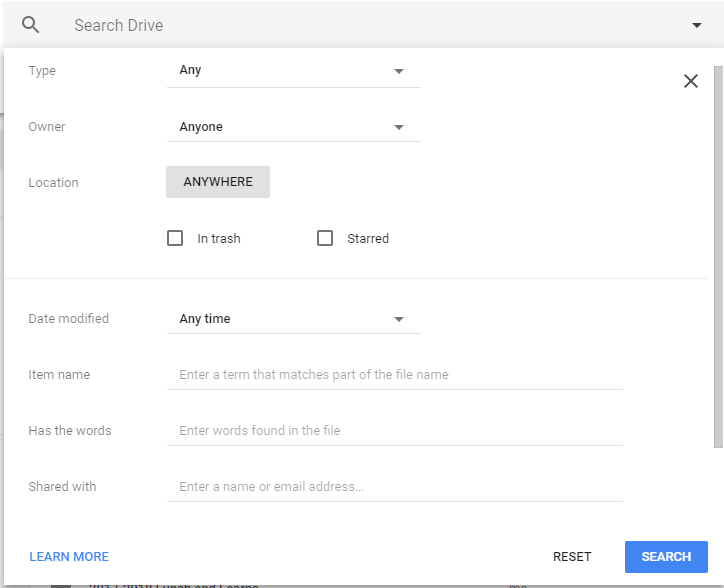Tick the Starred checkbox
724x588 pixels.
pos(325,238)
